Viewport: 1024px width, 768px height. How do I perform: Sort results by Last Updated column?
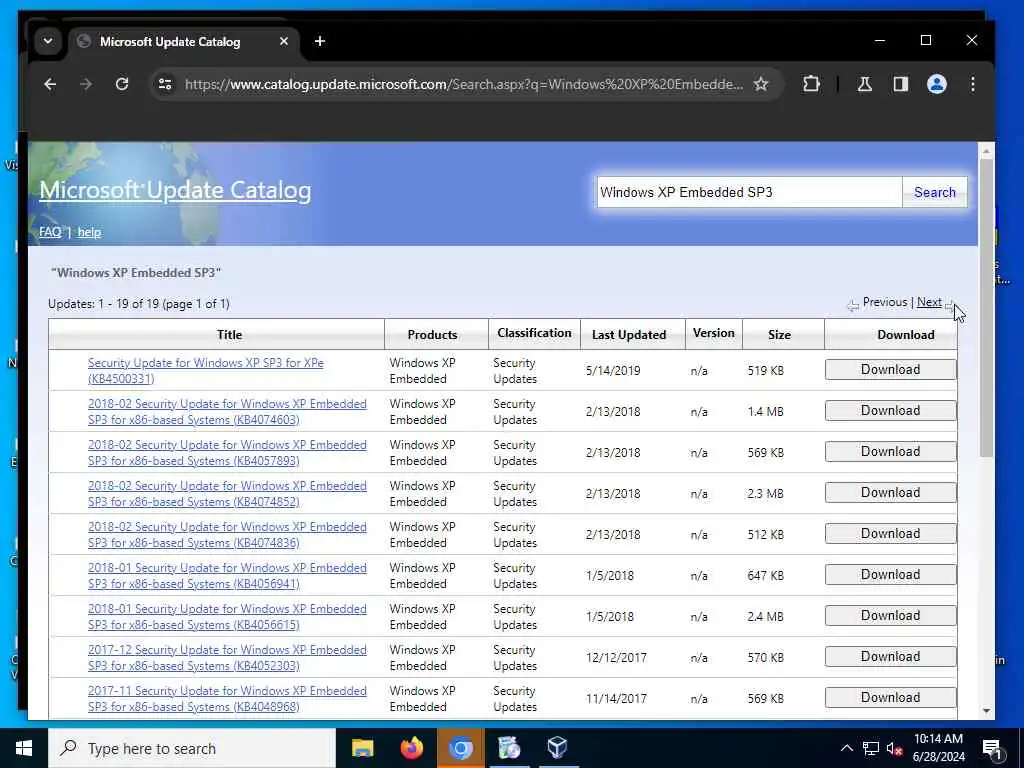pos(628,334)
